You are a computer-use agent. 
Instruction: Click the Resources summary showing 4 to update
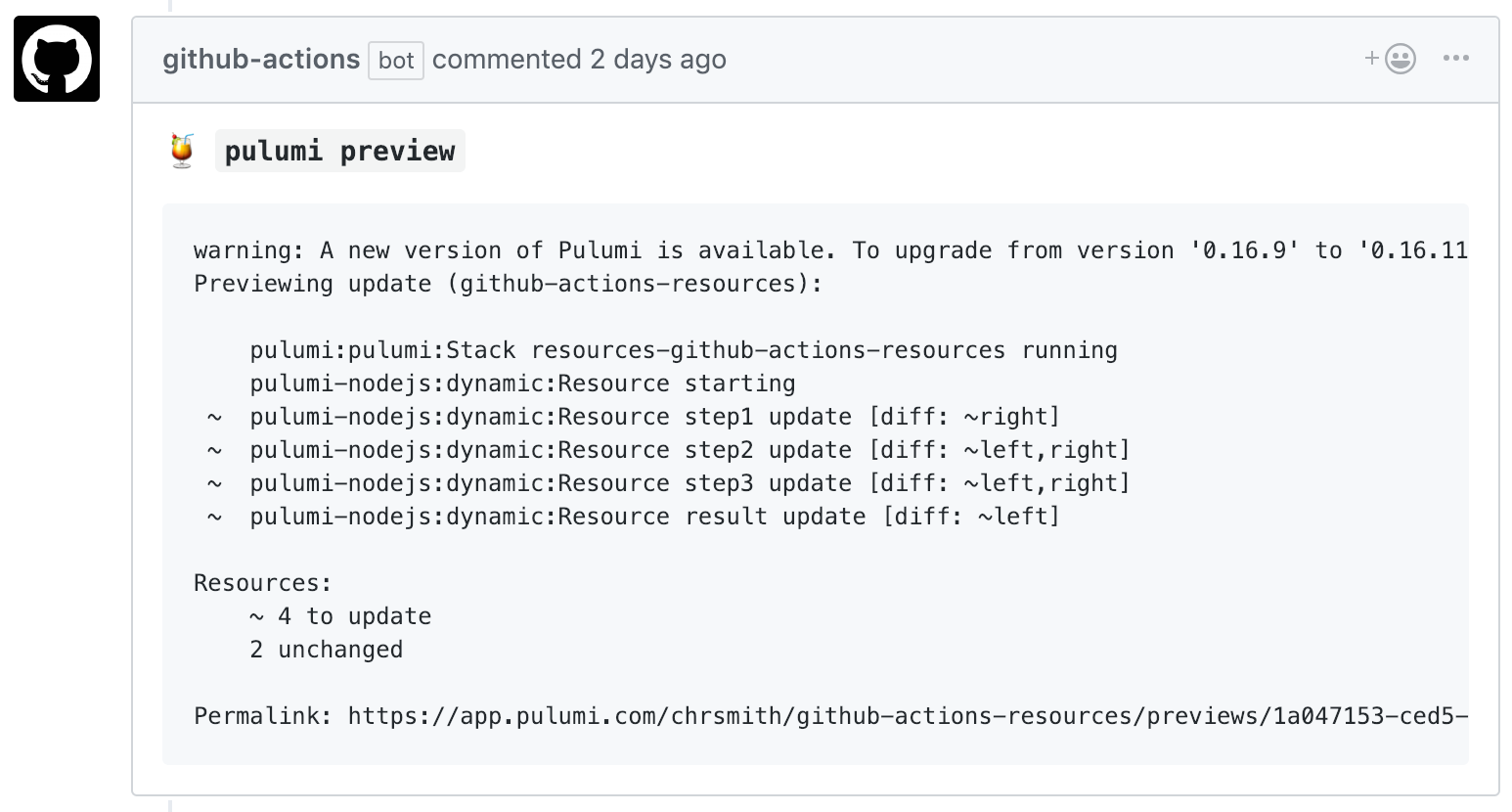point(339,615)
